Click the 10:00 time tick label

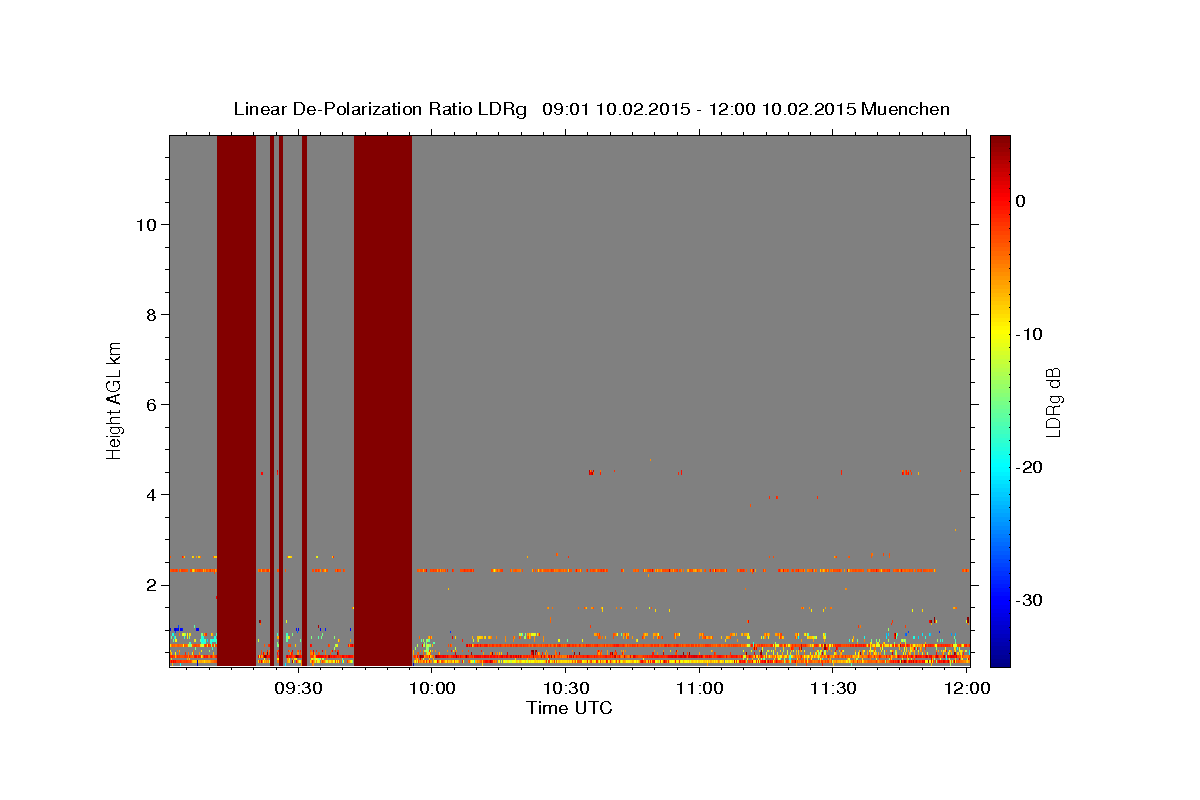[x=432, y=688]
